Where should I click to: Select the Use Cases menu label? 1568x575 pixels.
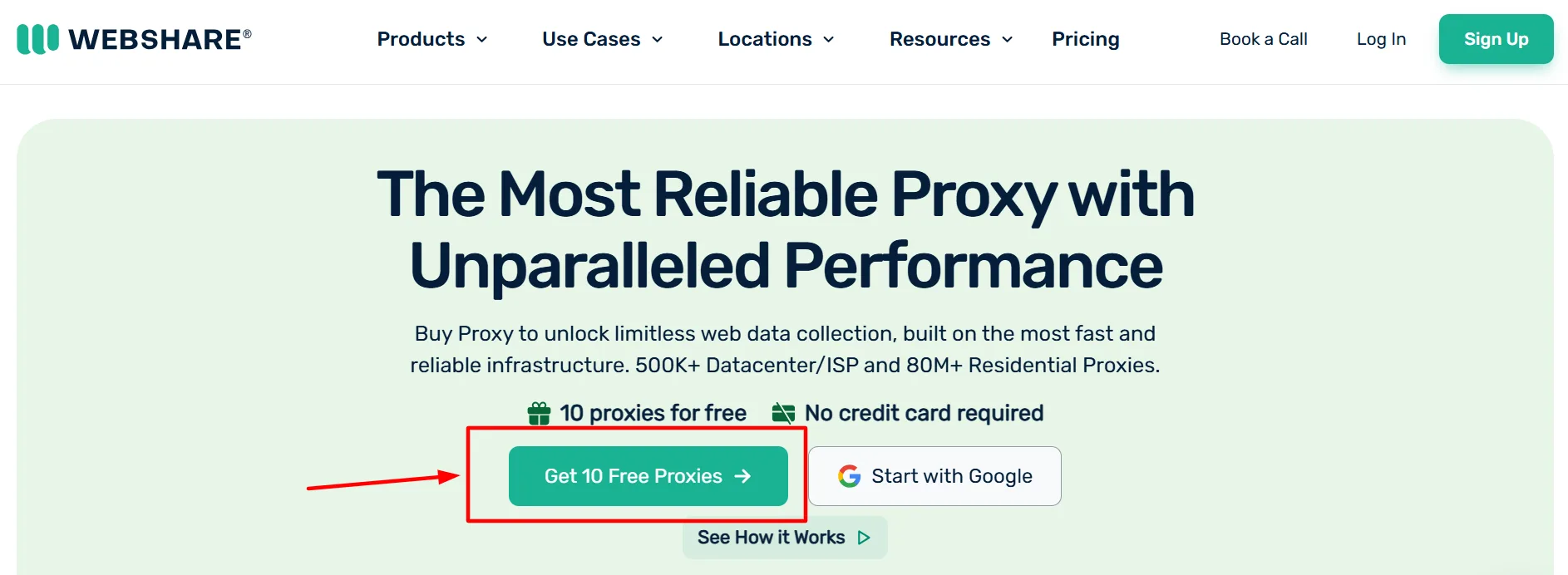[590, 39]
